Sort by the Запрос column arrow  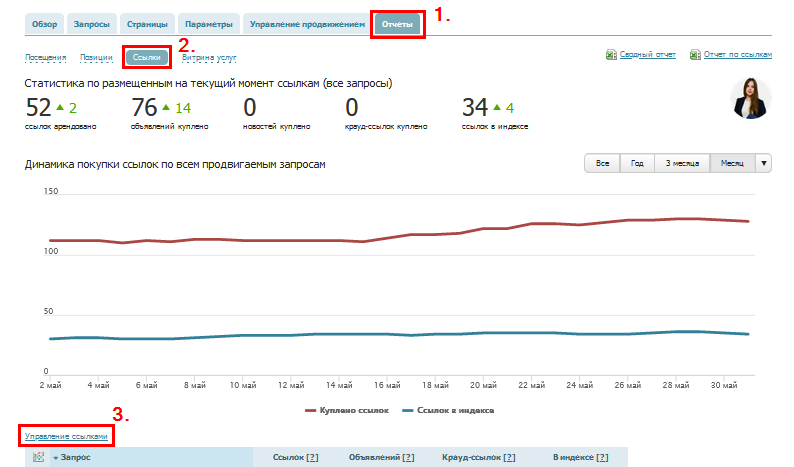[x=55, y=457]
